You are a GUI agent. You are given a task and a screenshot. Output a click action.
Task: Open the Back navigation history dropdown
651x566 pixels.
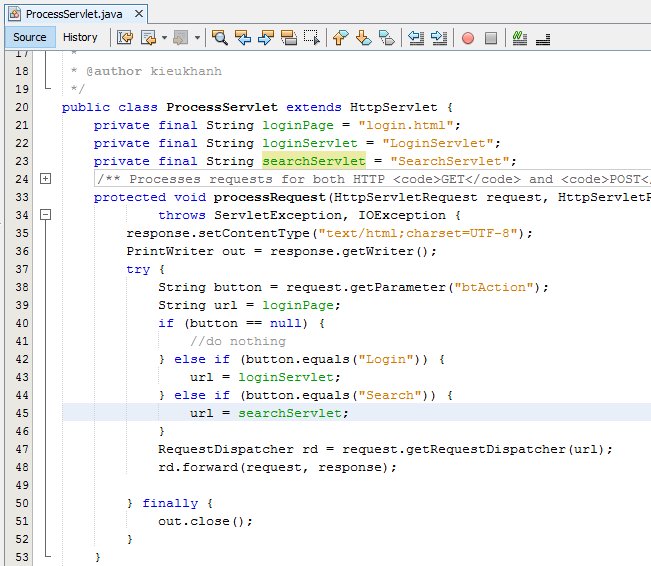point(164,38)
